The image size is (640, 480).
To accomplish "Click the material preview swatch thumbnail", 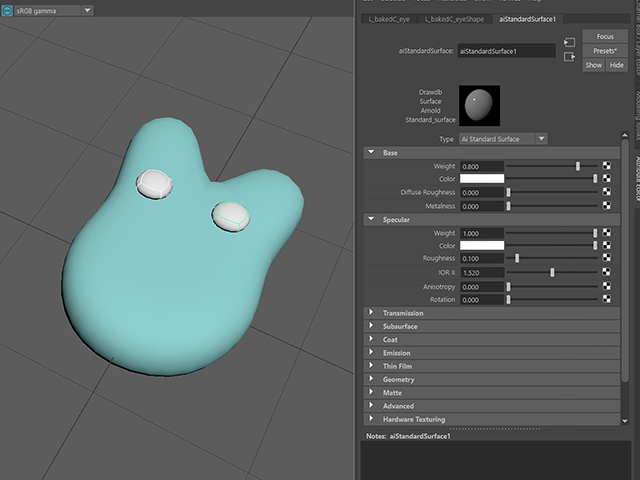I will pos(479,106).
